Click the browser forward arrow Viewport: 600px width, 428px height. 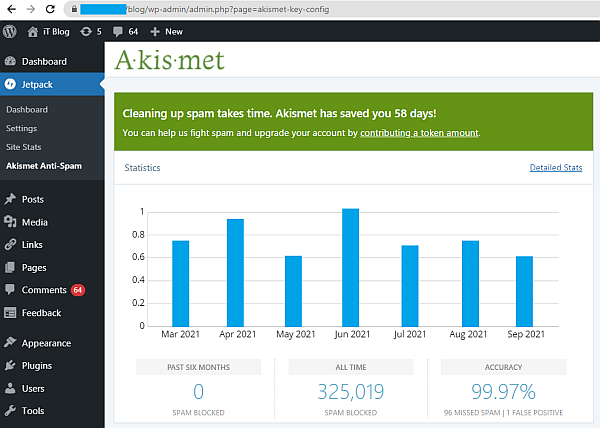(x=31, y=9)
